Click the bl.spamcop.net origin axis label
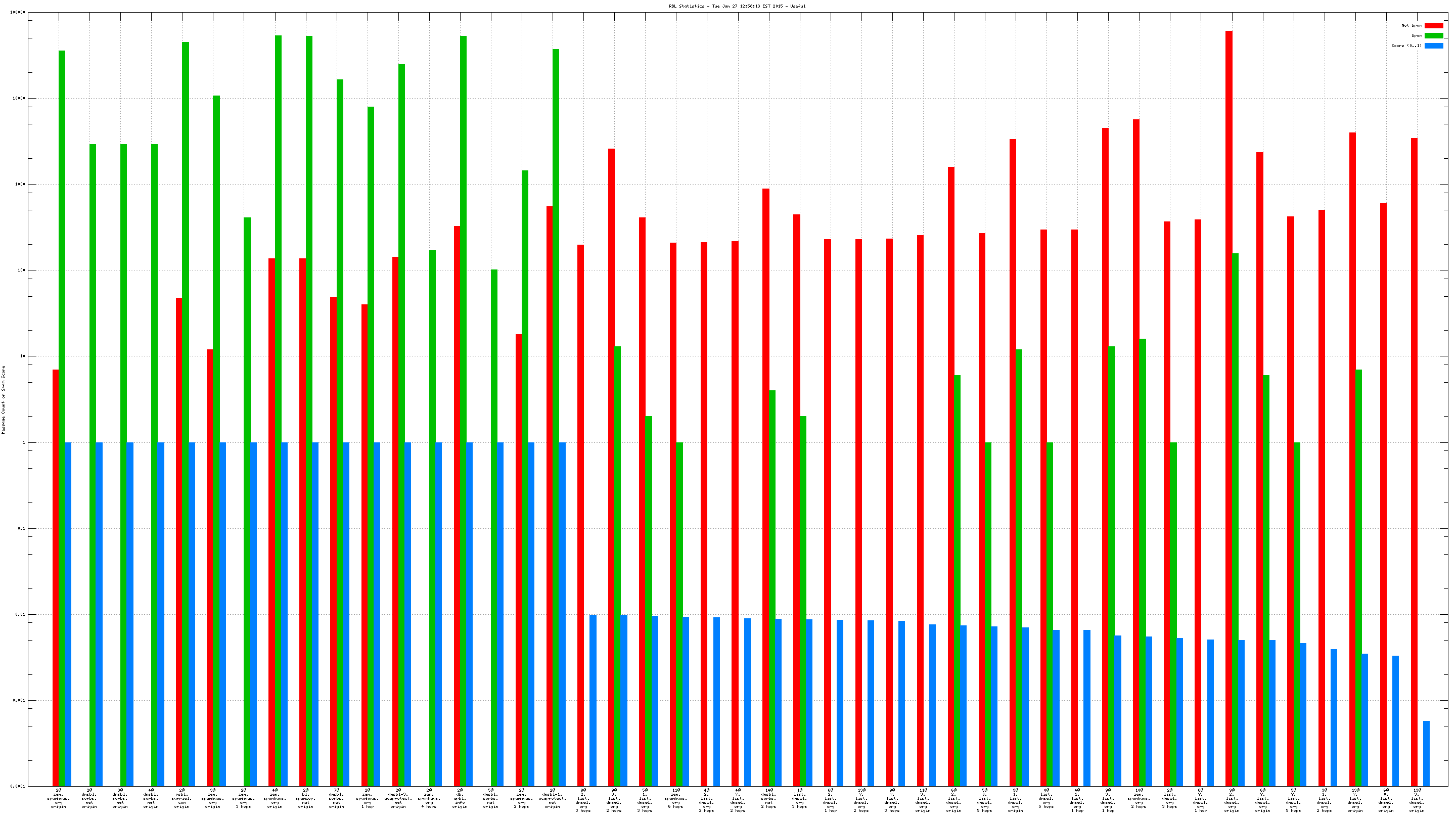Viewport: 1456px width, 819px height. coord(306,798)
